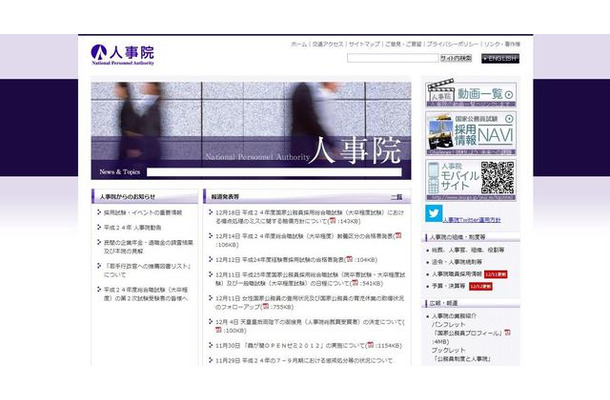Open the 採用情報NAVI recruitment banner
Screen dimensions: 610x400
coord(471,133)
